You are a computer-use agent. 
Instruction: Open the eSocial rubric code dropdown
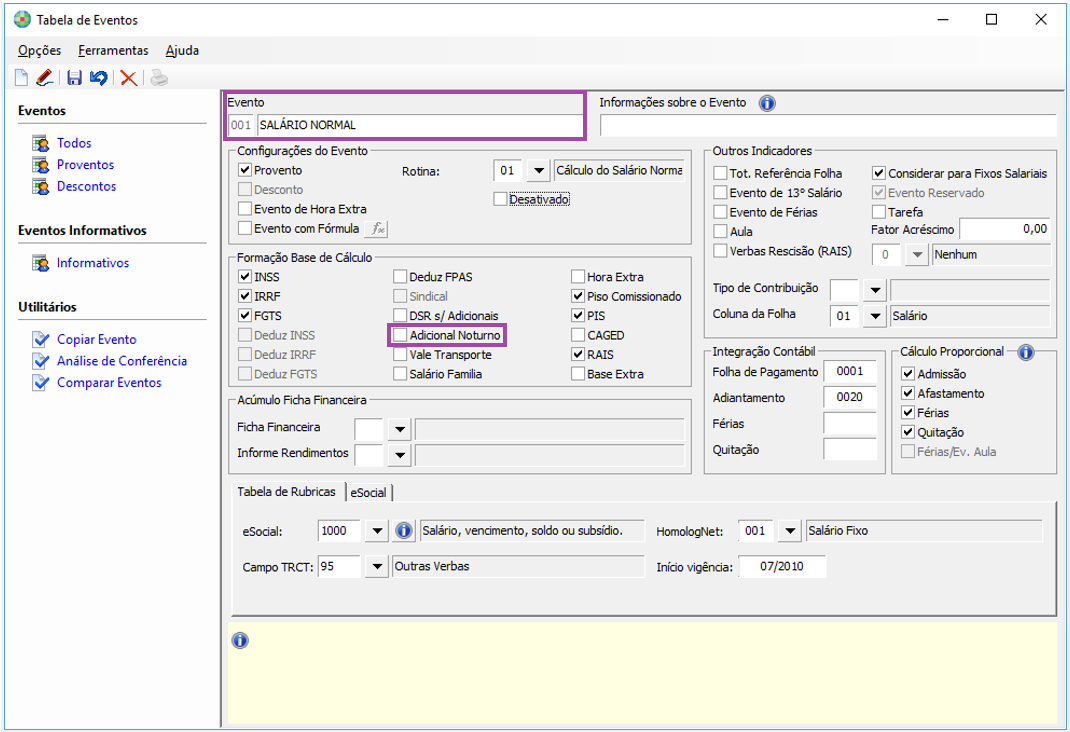pyautogui.click(x=377, y=531)
